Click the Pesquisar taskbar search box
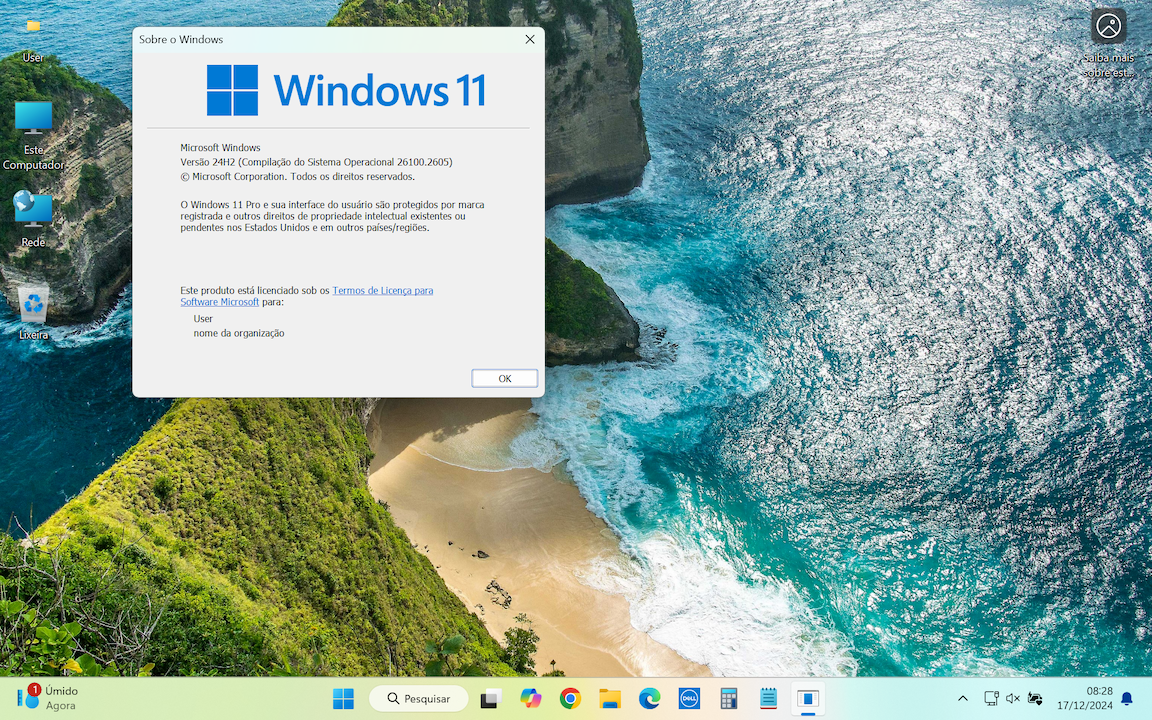The image size is (1152, 720). pos(418,699)
